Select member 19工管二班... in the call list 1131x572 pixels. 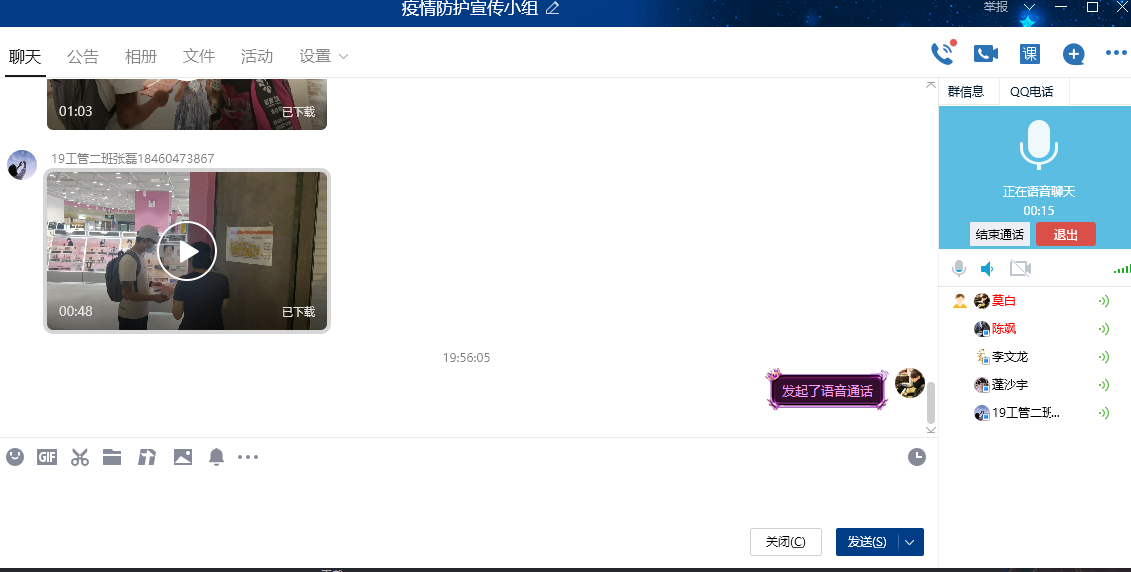click(x=1034, y=413)
